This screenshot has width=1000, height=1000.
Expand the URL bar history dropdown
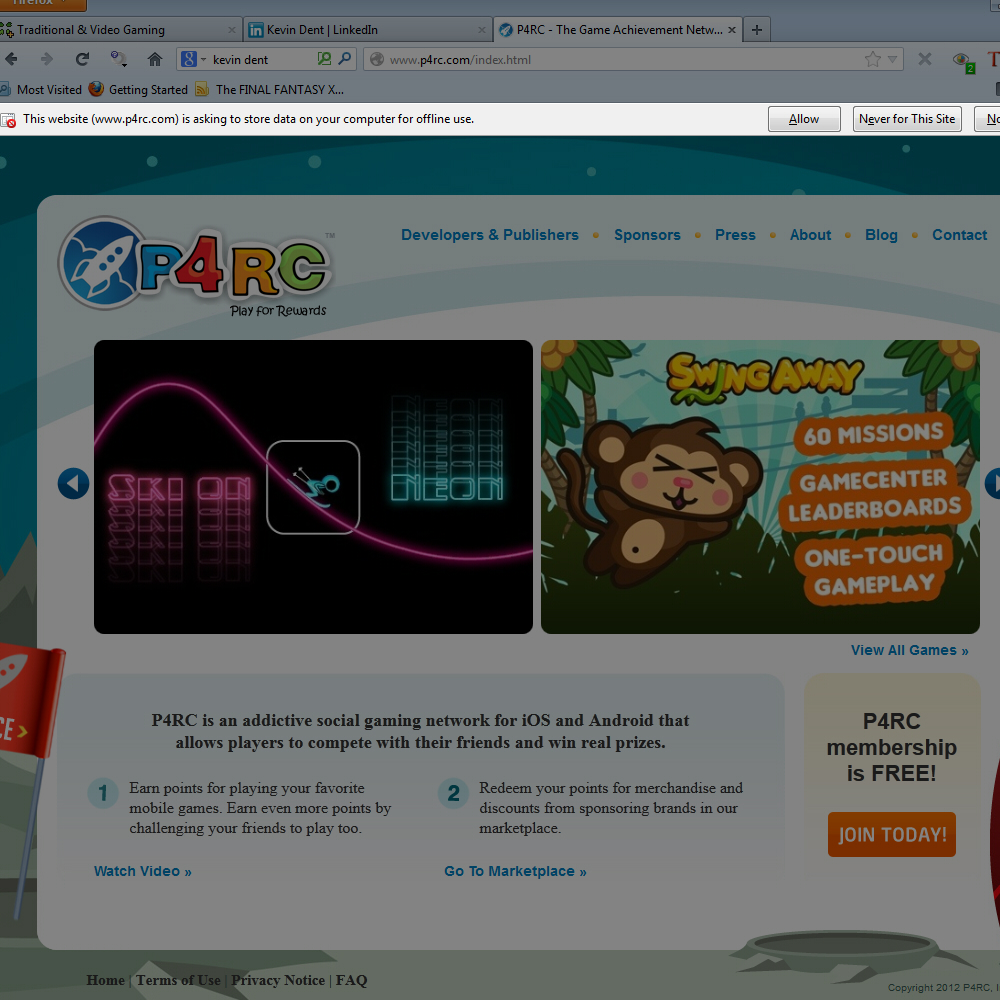(893, 59)
